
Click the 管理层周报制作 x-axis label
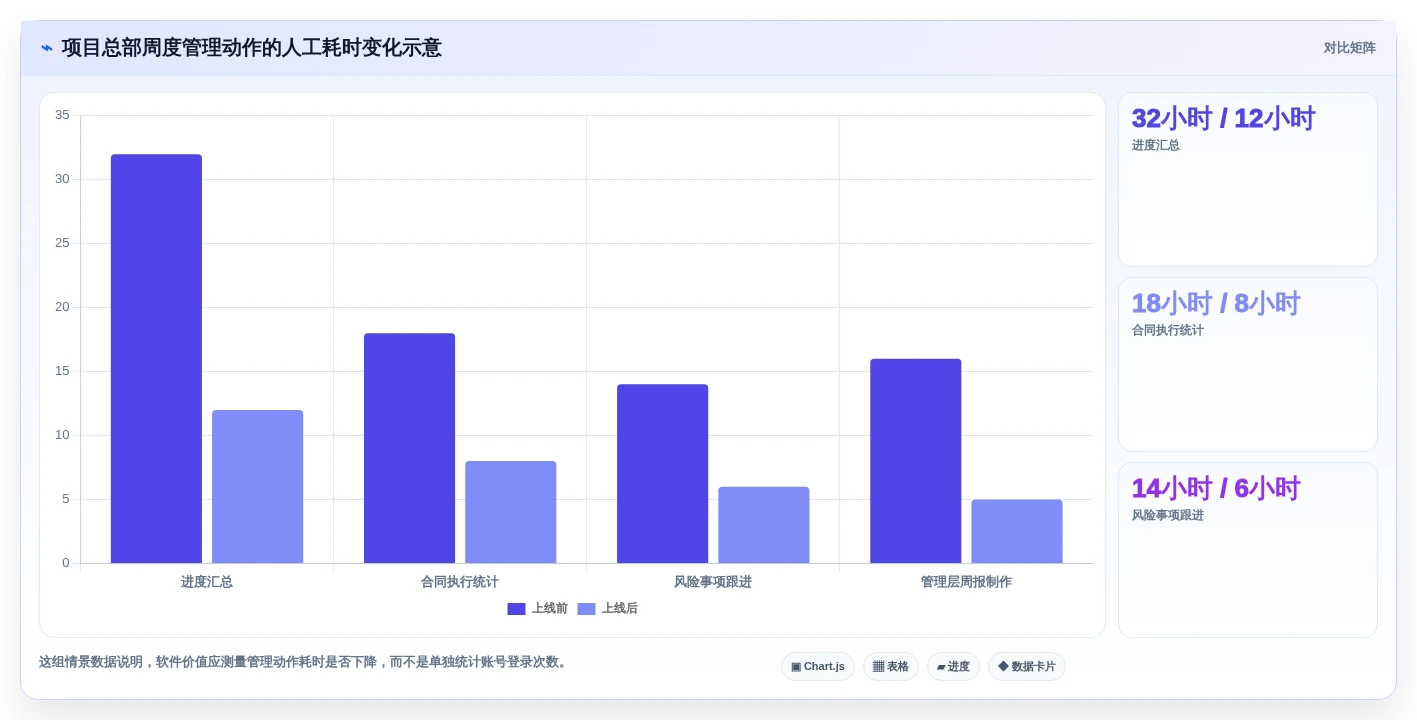pyautogui.click(x=966, y=582)
